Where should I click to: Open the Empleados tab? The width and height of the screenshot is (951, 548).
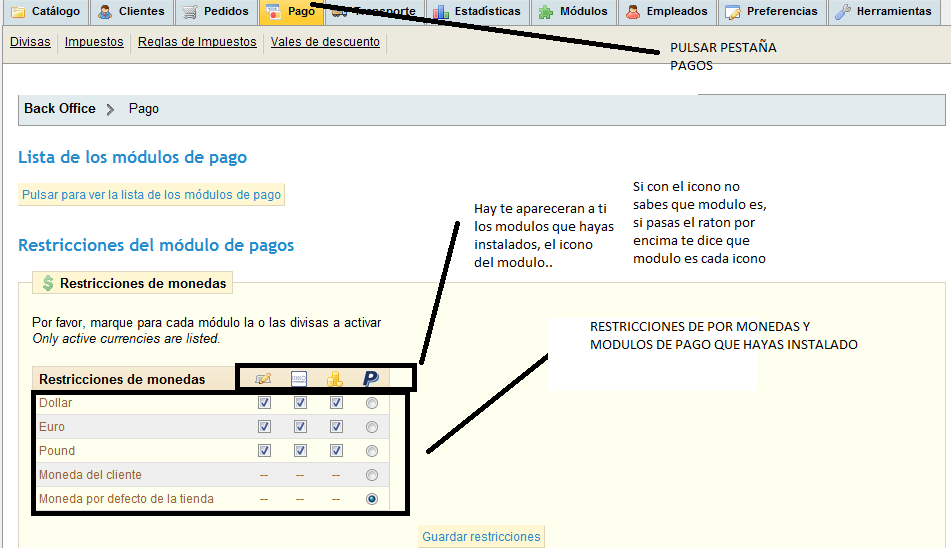tap(667, 11)
